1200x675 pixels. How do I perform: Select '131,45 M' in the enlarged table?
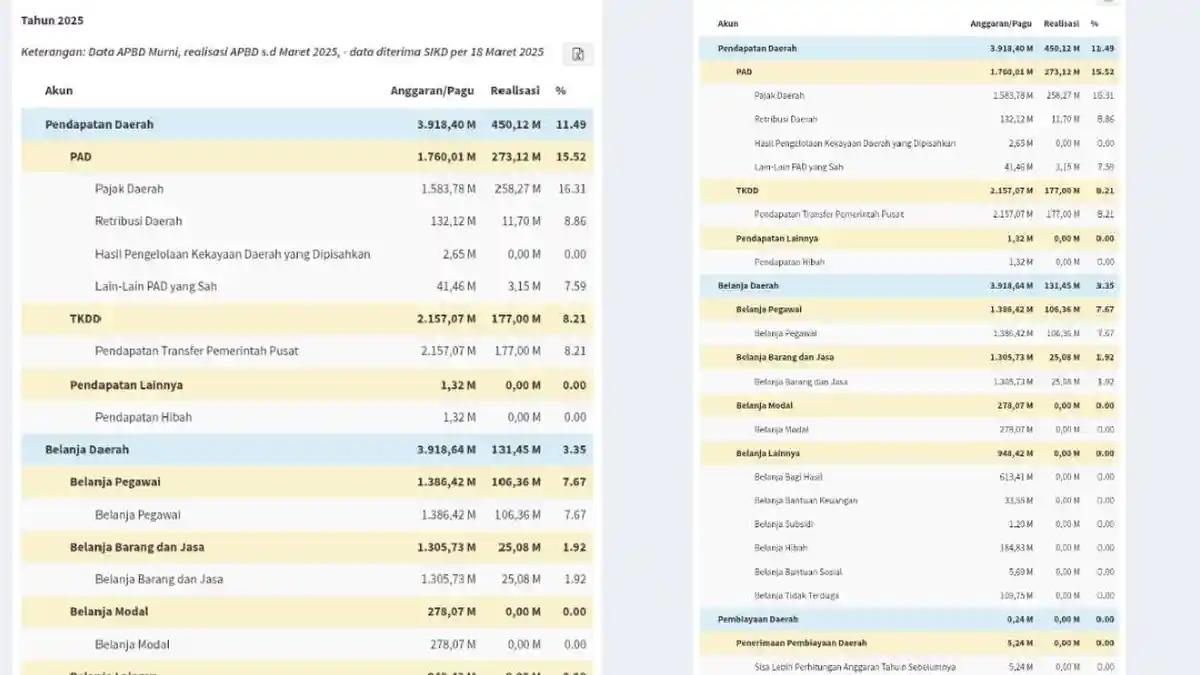coord(517,450)
